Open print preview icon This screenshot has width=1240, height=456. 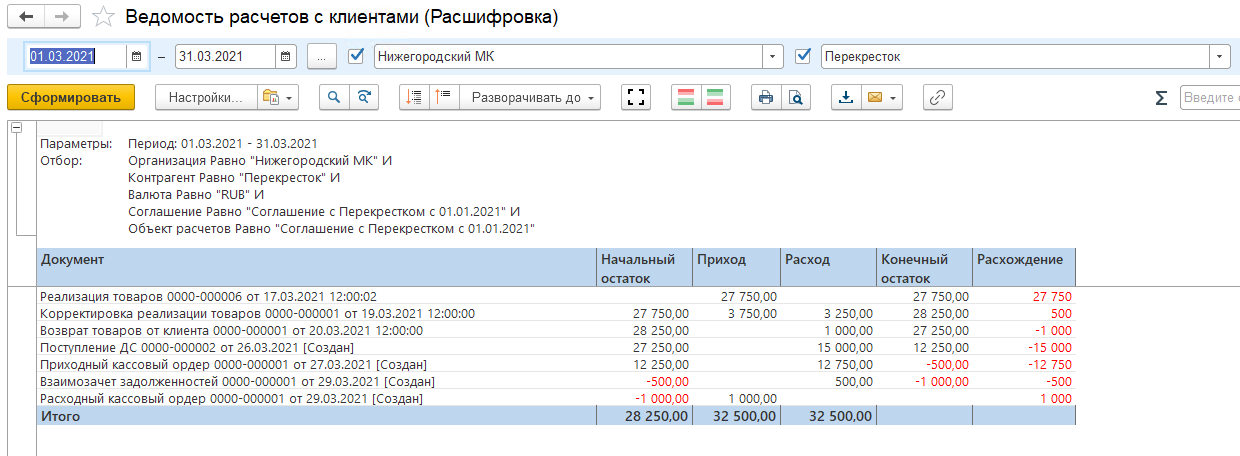[795, 97]
